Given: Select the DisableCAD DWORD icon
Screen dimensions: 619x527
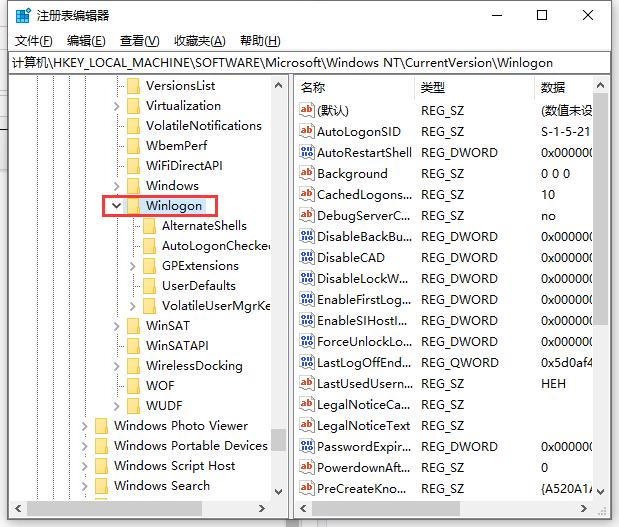Looking at the screenshot, I should tap(307, 257).
